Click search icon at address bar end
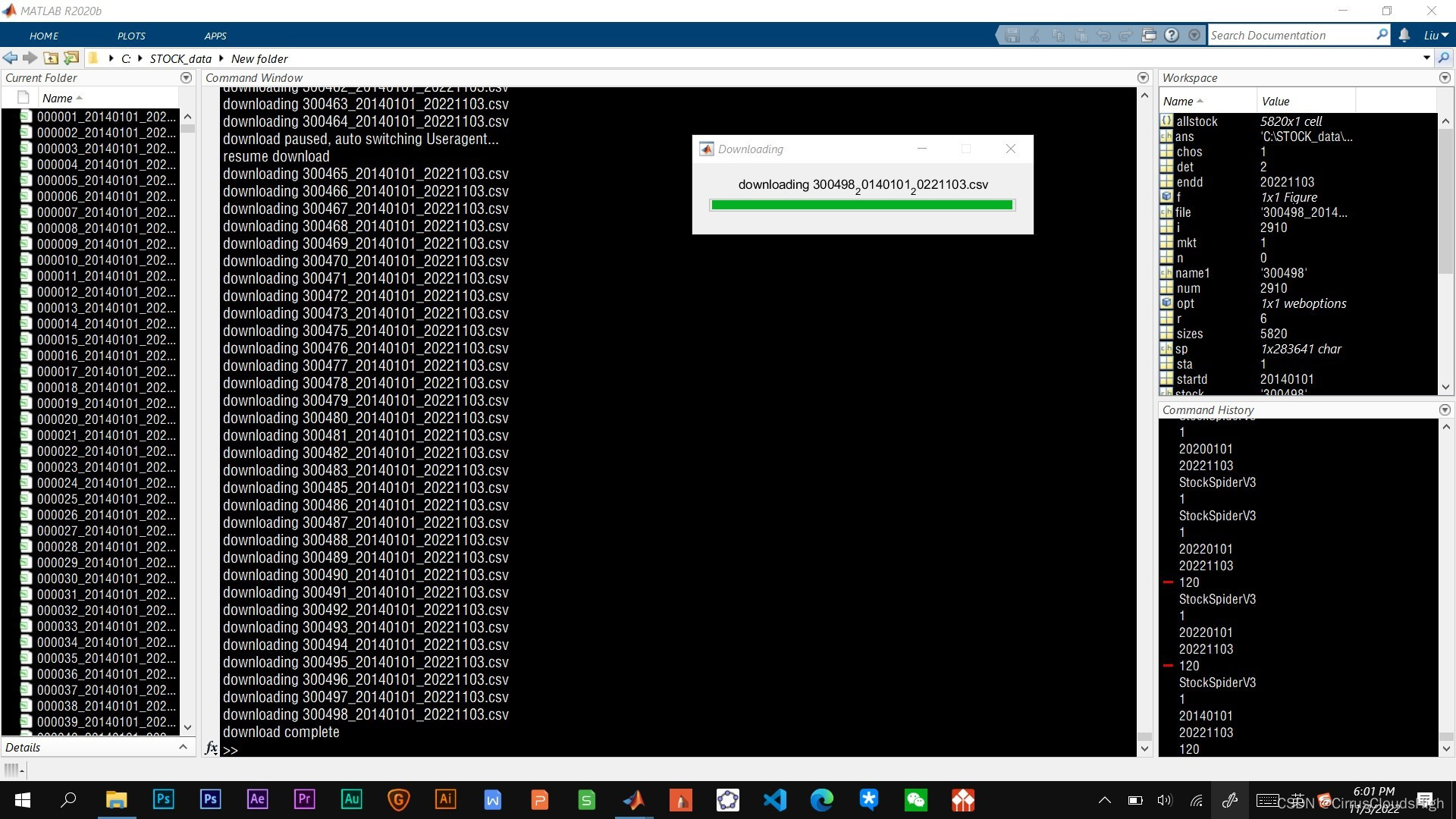The width and height of the screenshot is (1456, 819). click(x=1443, y=58)
